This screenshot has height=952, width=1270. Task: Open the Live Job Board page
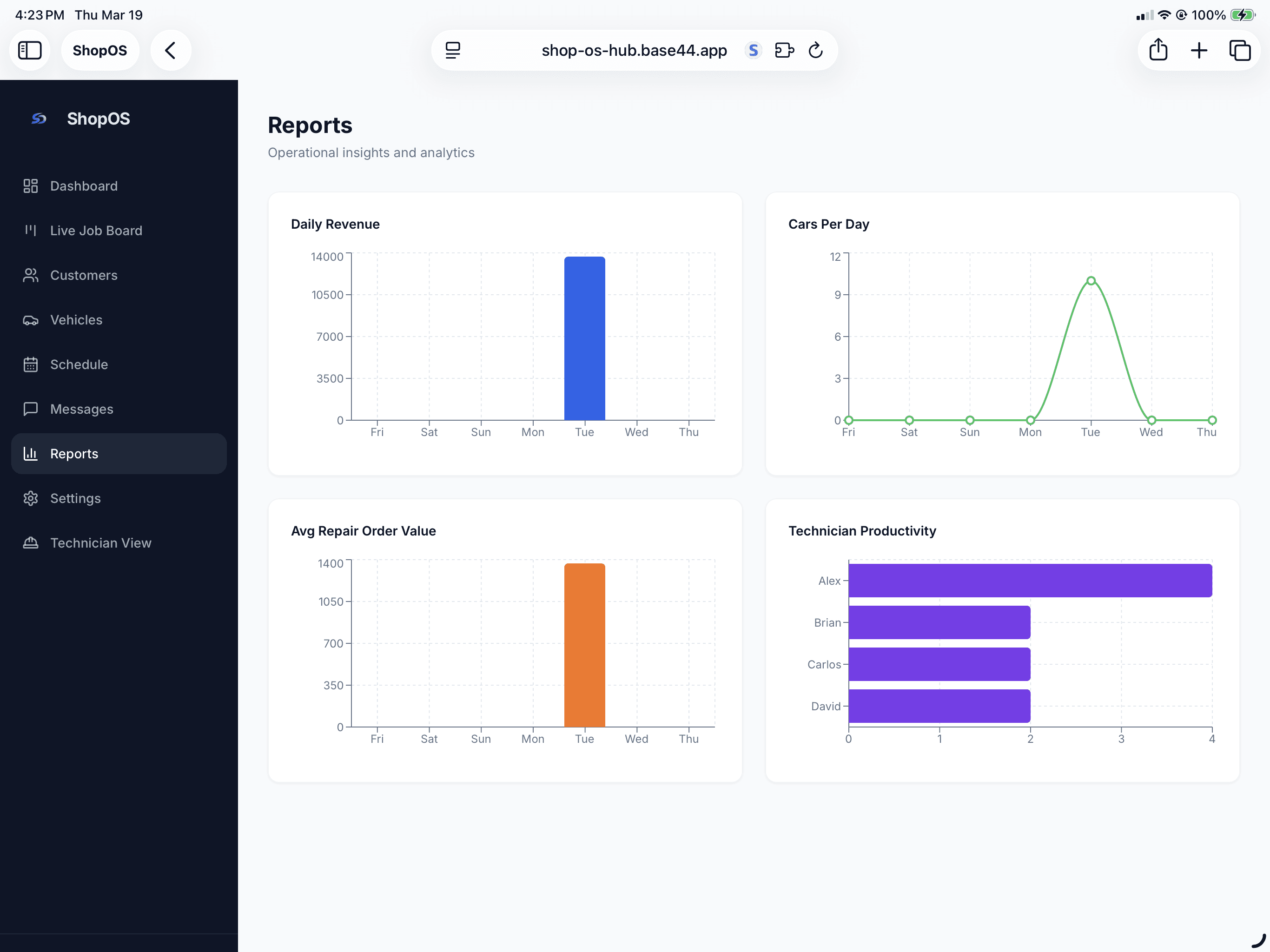96,231
